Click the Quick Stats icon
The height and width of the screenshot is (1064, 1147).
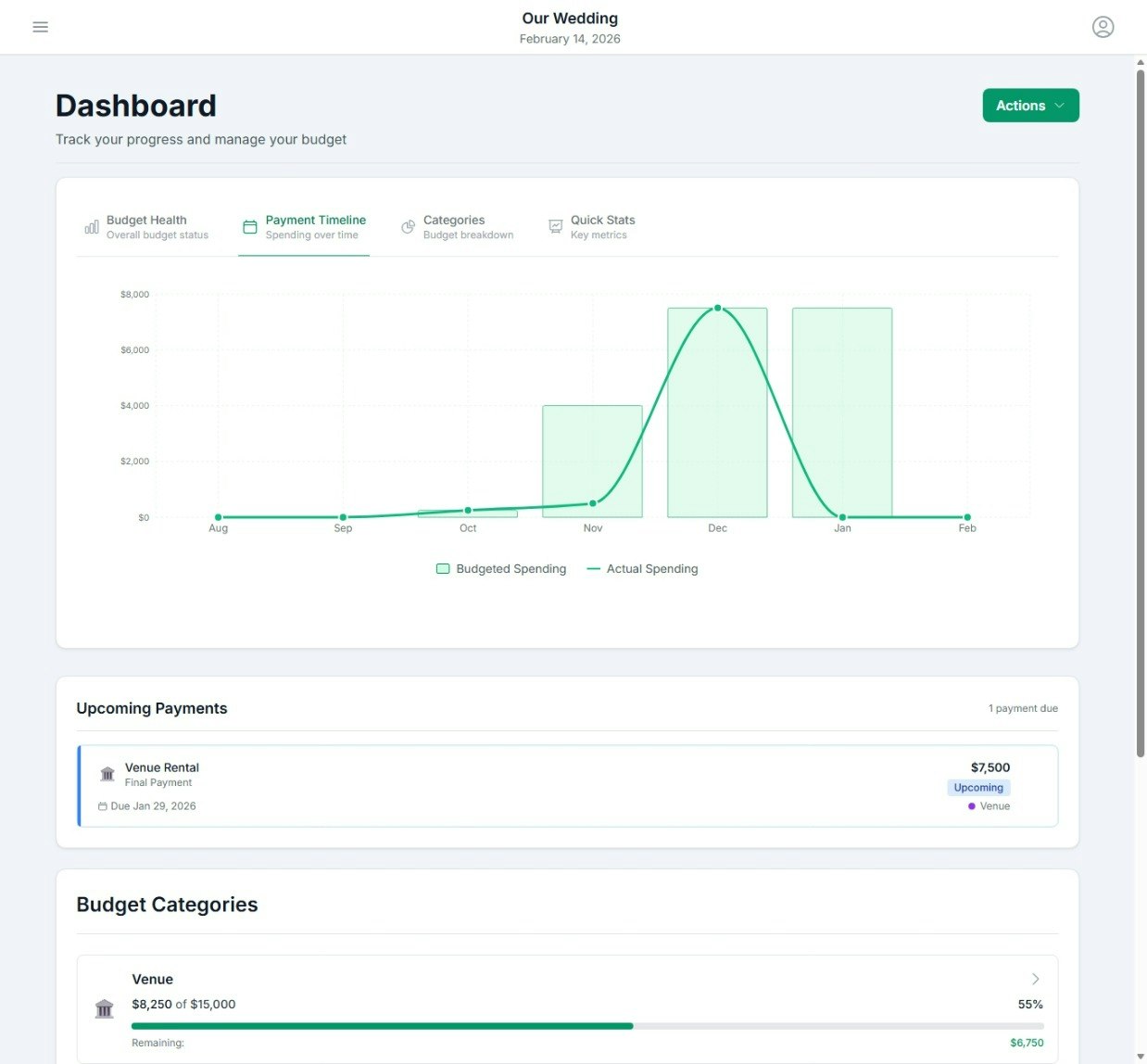coord(555,226)
